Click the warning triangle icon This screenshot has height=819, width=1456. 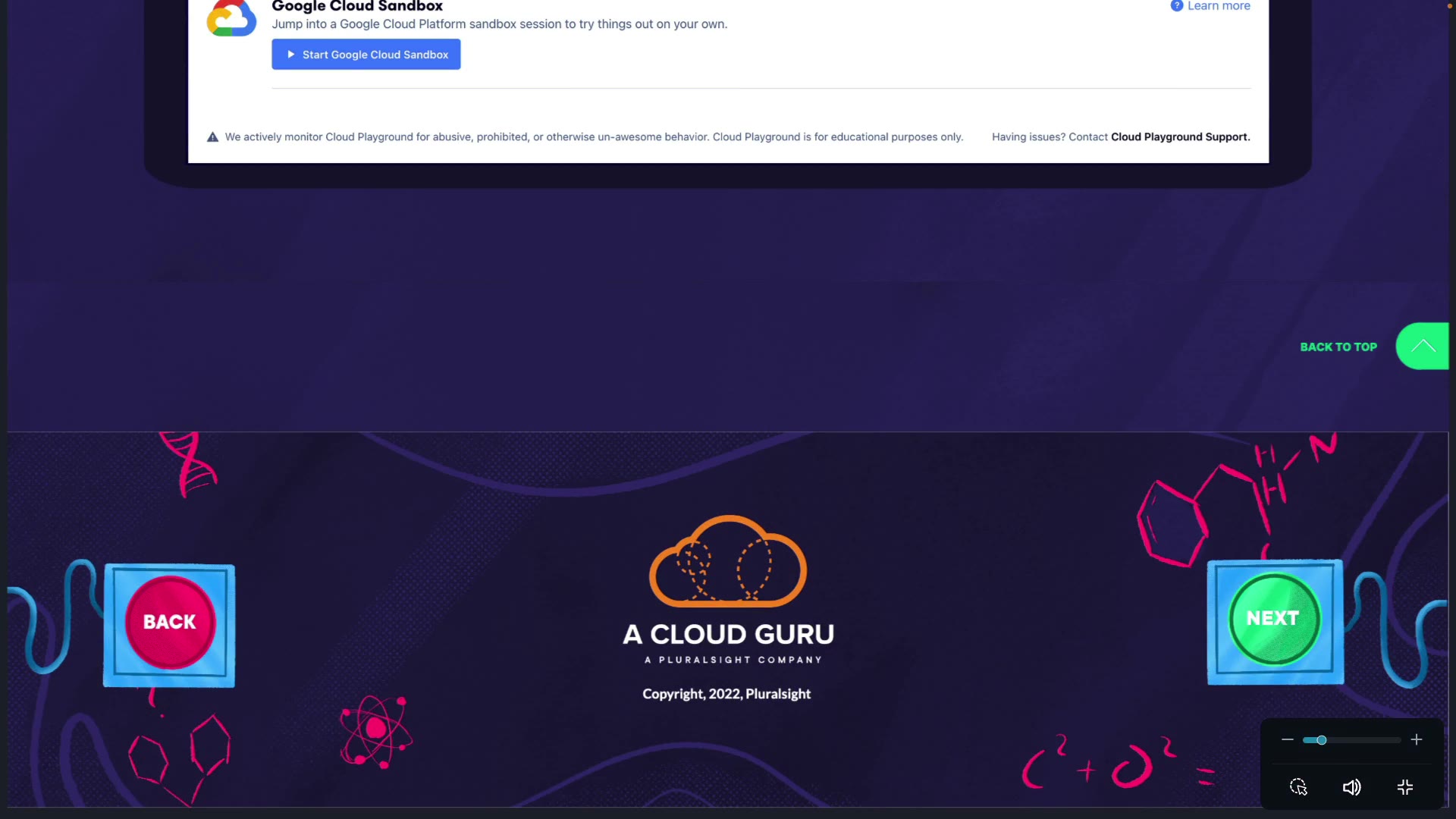212,137
